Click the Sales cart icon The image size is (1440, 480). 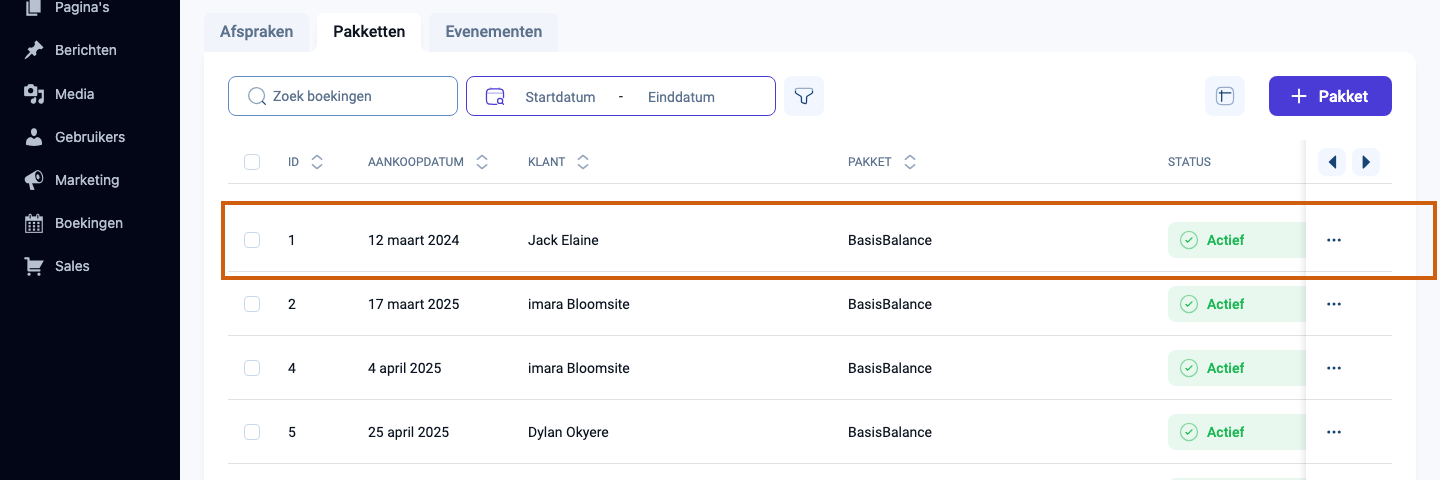point(34,266)
